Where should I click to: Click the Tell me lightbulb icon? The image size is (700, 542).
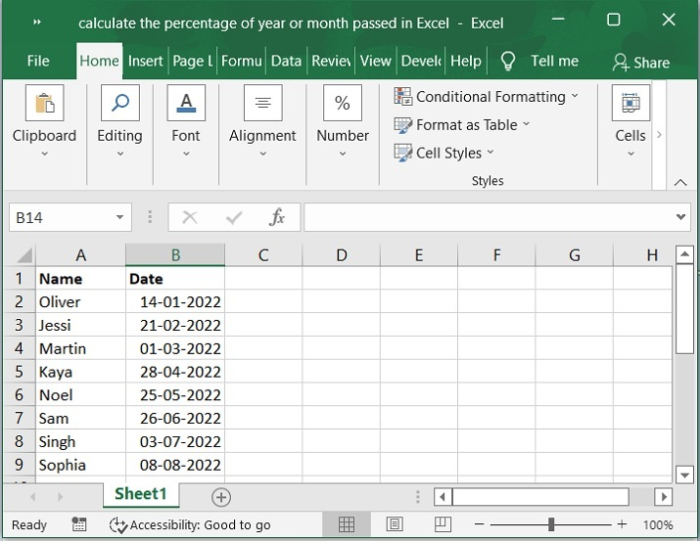pos(508,61)
